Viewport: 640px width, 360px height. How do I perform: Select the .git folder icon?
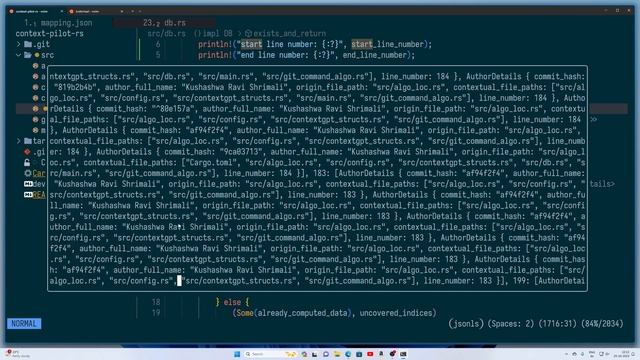pos(28,44)
